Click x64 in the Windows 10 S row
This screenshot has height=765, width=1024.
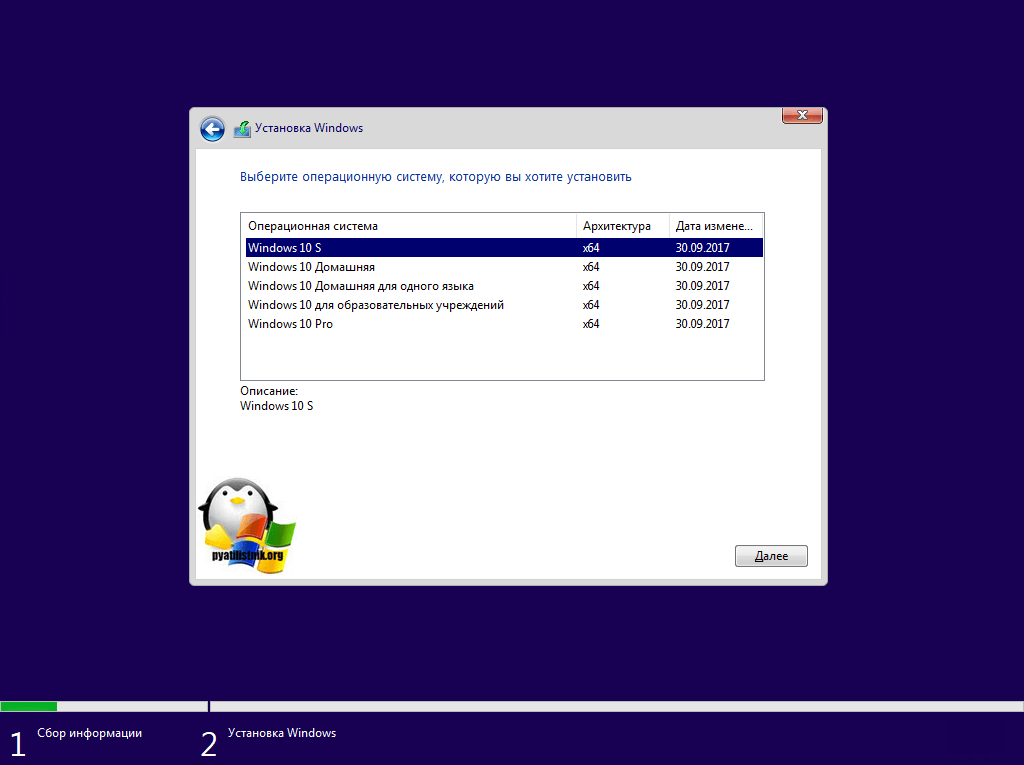[591, 248]
